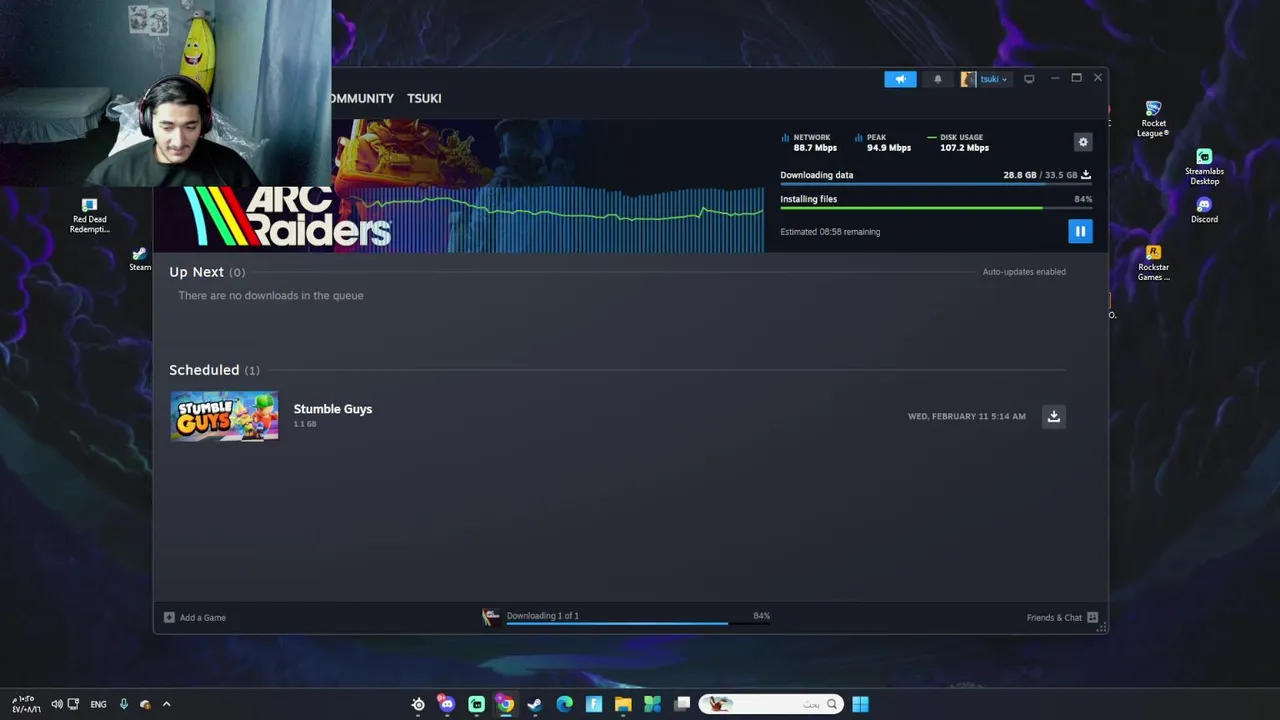Open File Explorer from the taskbar

click(x=623, y=704)
